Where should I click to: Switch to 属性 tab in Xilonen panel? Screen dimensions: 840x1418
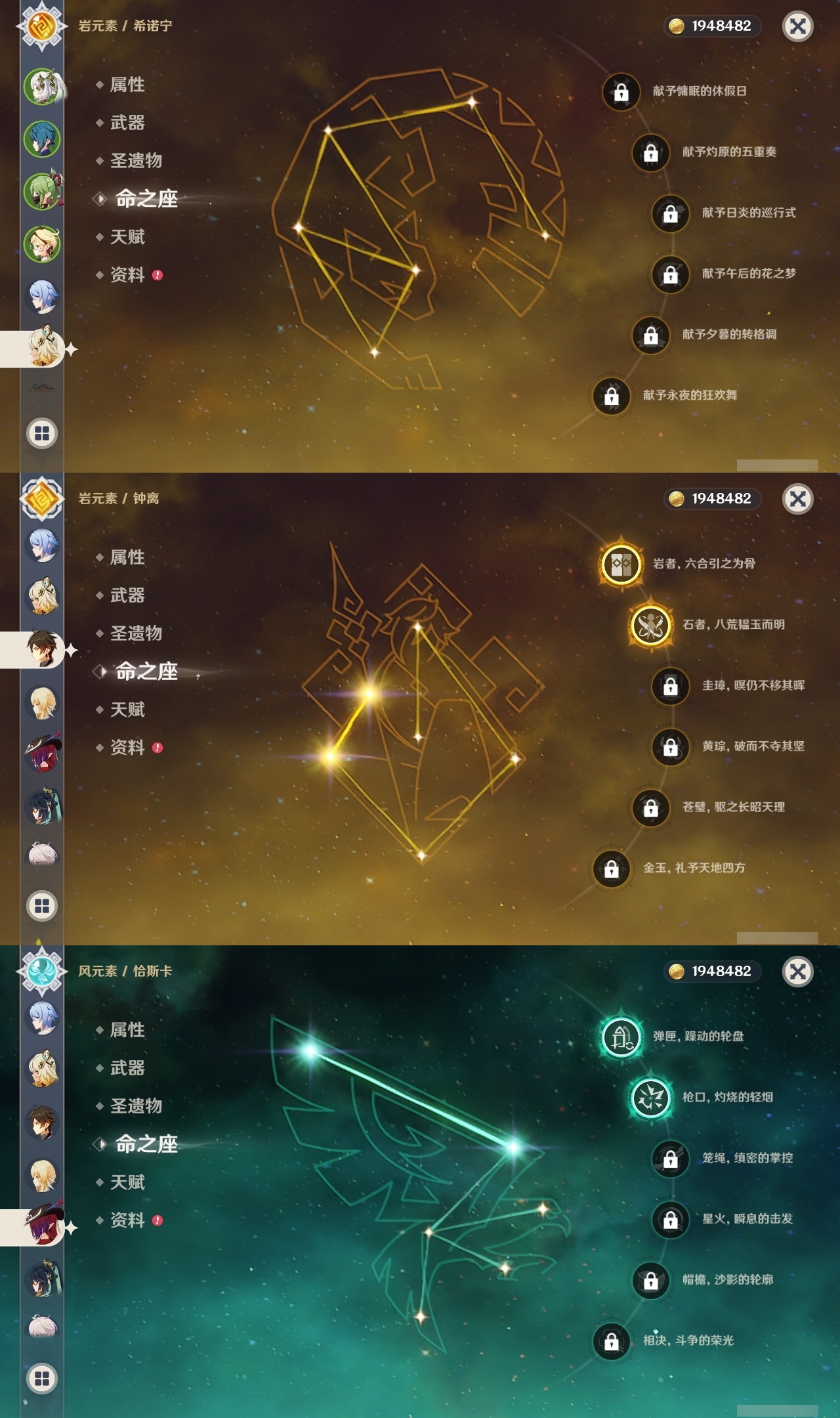(x=127, y=85)
